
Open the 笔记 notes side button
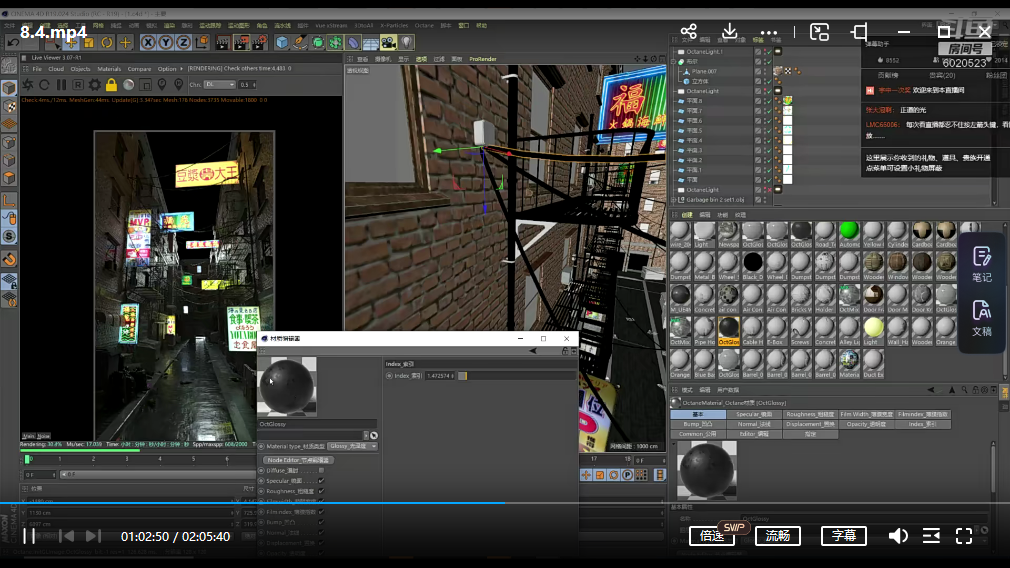pyautogui.click(x=982, y=265)
